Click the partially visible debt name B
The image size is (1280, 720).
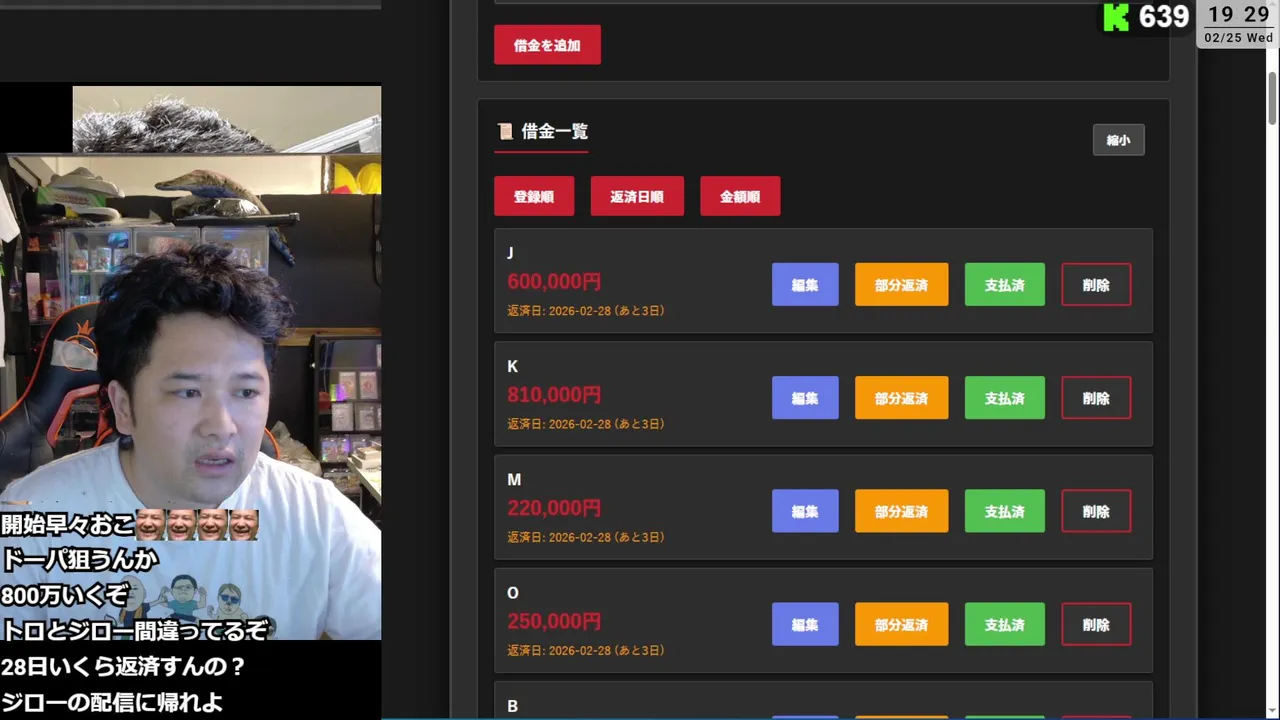pos(512,705)
